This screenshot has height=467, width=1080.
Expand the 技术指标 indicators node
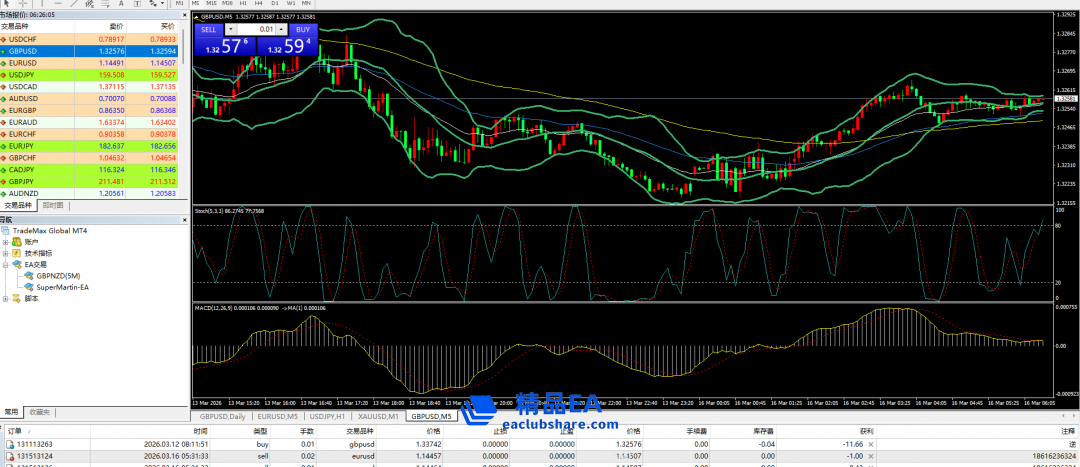tap(6, 254)
